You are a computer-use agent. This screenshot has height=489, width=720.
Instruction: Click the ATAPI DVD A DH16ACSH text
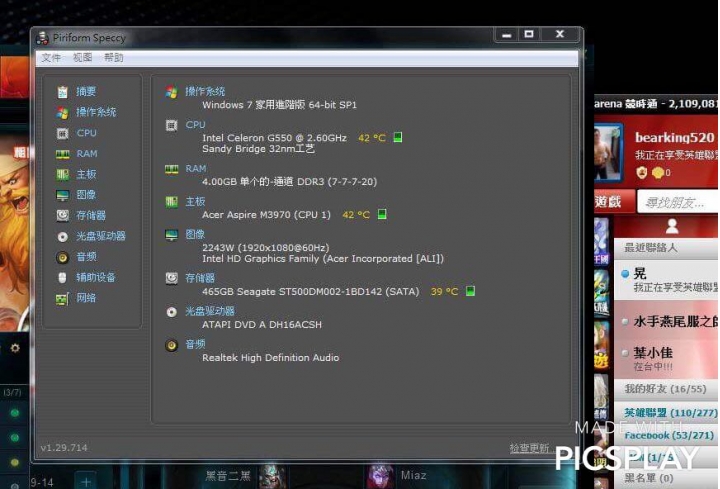[262, 325]
